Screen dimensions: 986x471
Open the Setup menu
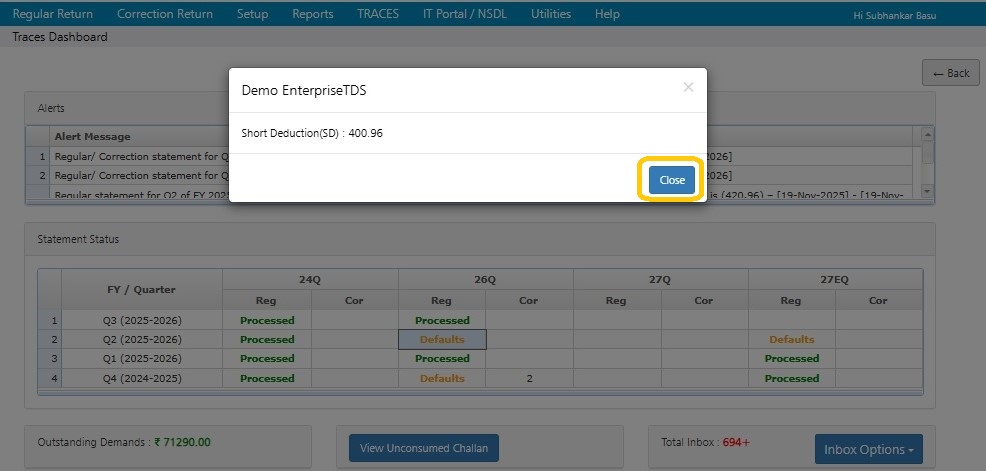[252, 14]
